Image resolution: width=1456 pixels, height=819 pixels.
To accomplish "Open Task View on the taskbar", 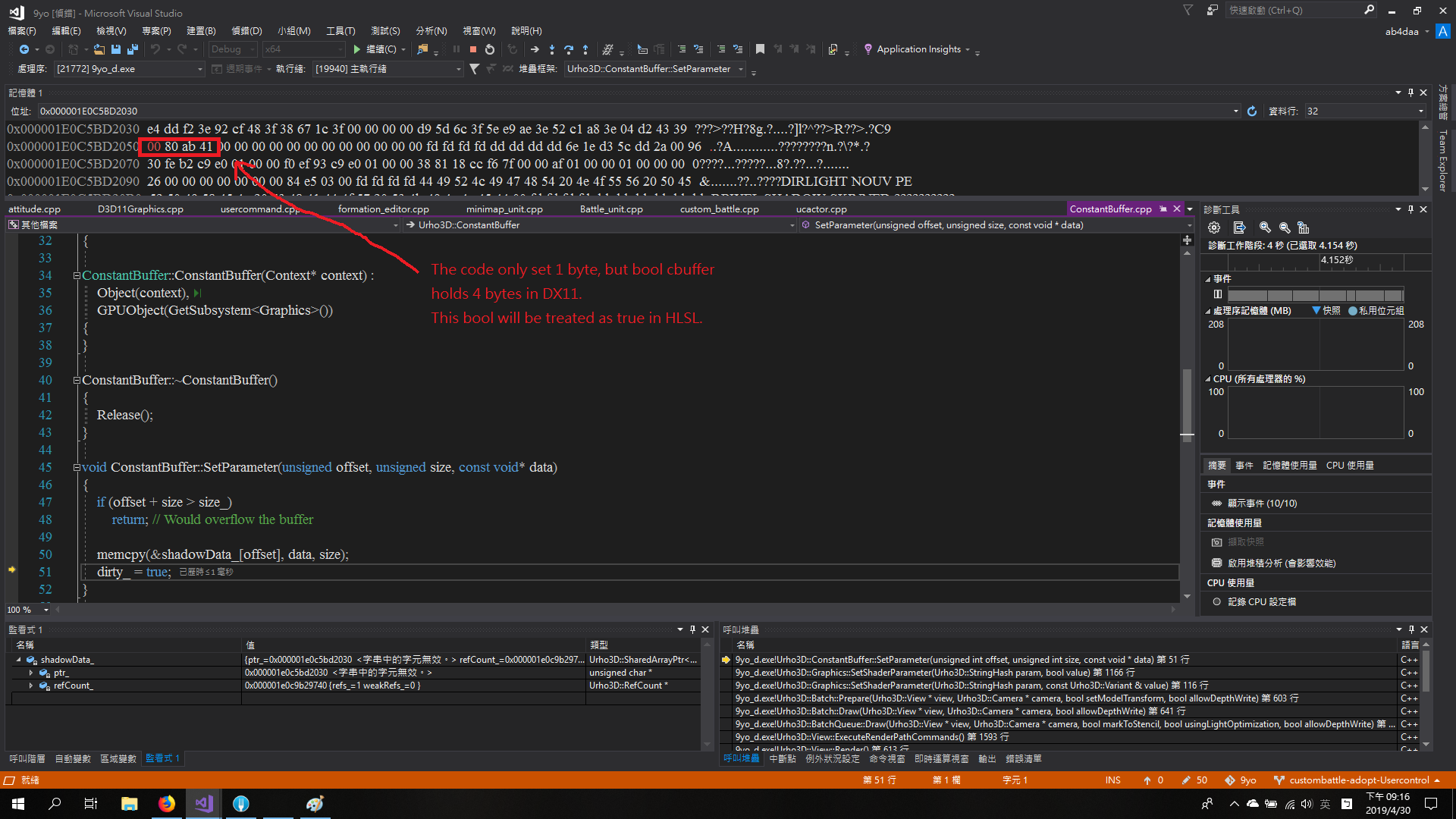I will pos(91,804).
